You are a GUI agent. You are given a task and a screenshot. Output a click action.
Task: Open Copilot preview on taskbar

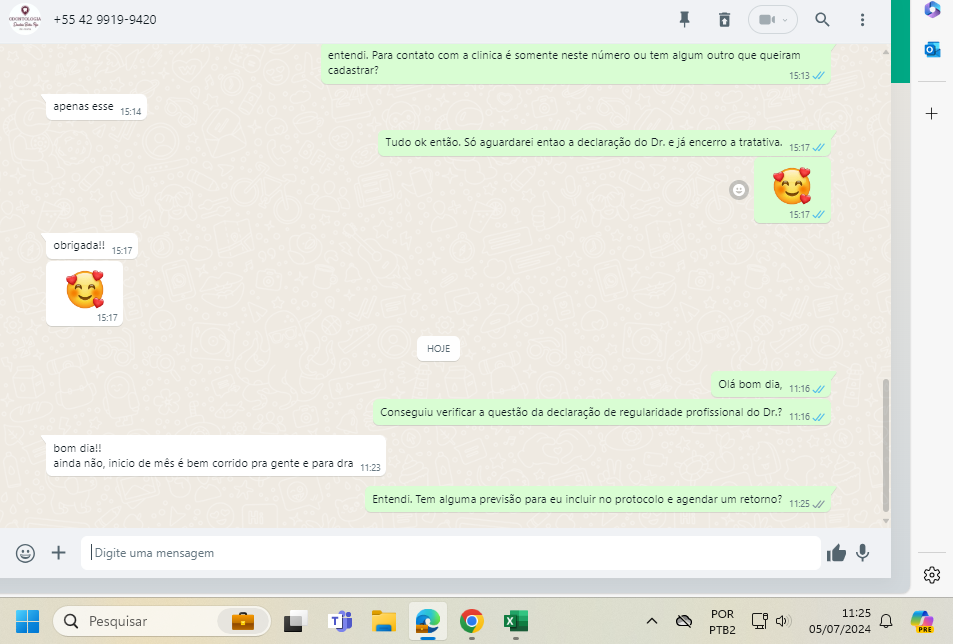922,621
